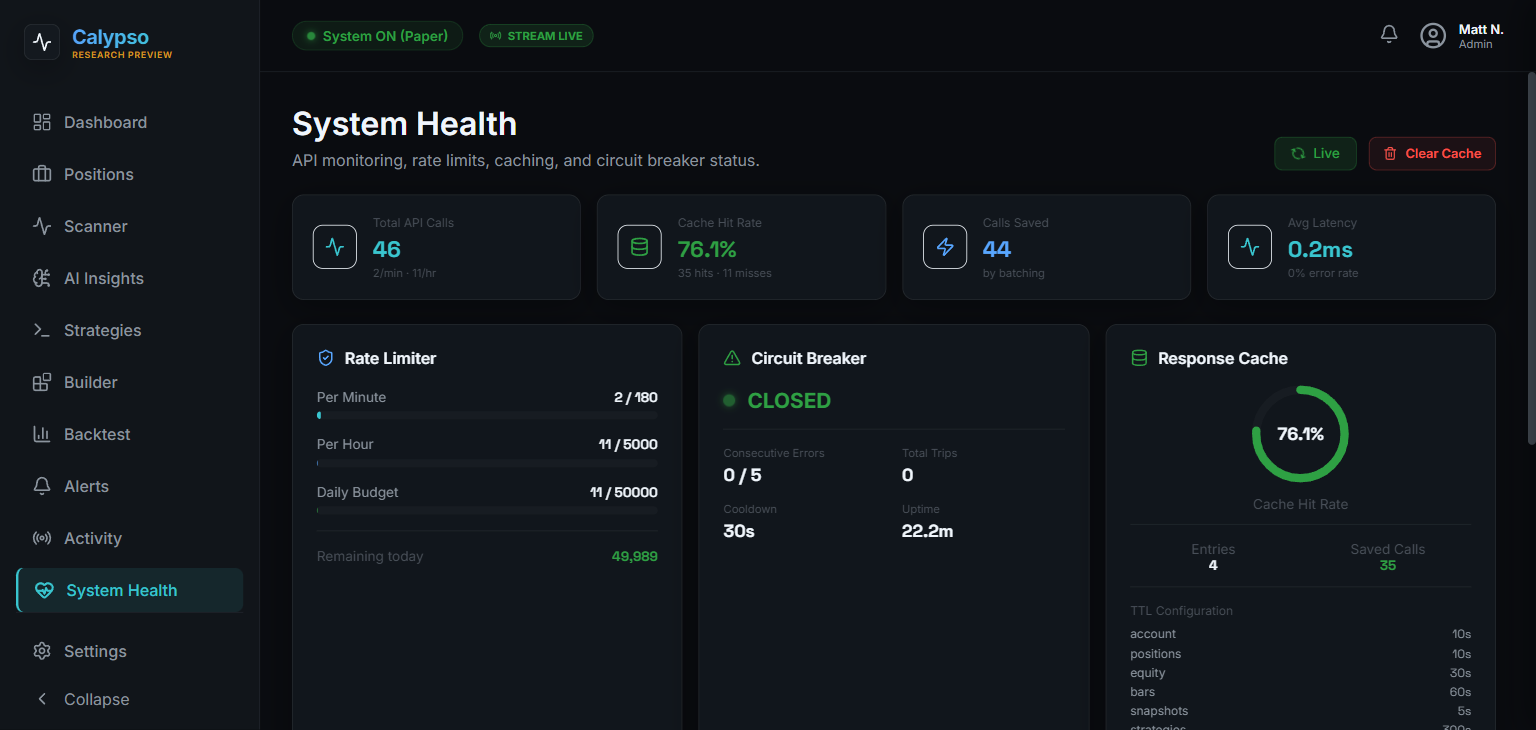
Task: Toggle Live refresh mode
Action: click(1315, 153)
